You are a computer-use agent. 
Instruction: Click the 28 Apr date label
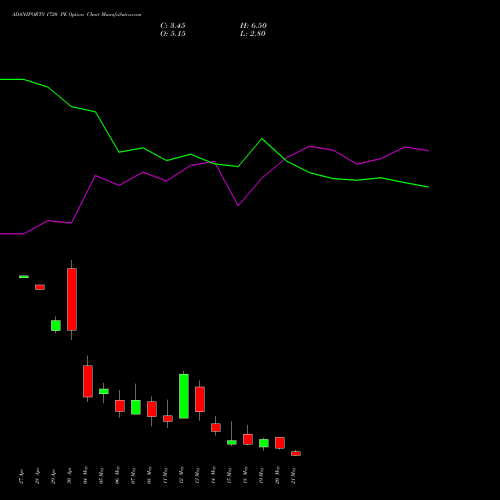click(37, 476)
